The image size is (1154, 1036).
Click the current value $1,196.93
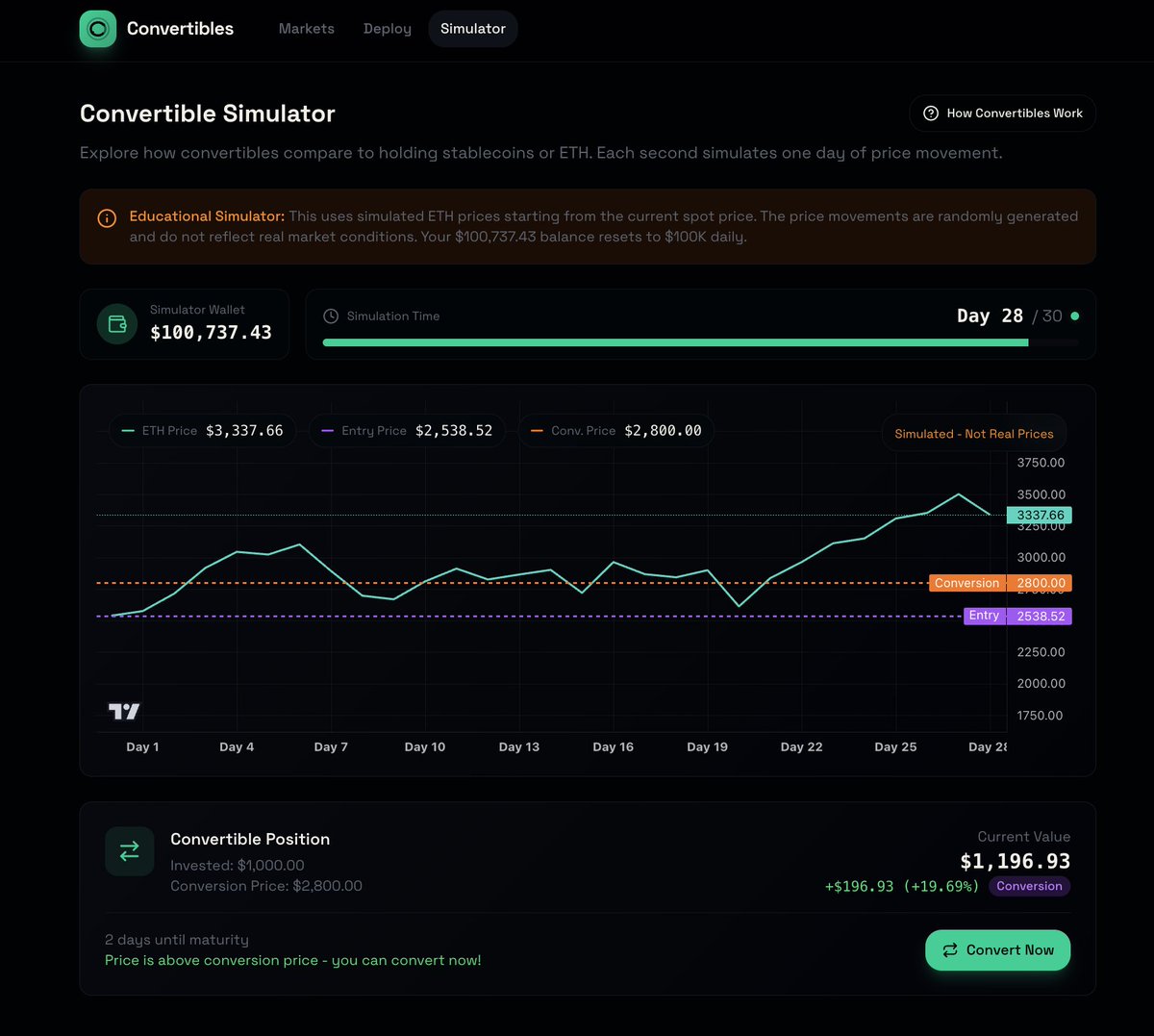tap(1015, 861)
